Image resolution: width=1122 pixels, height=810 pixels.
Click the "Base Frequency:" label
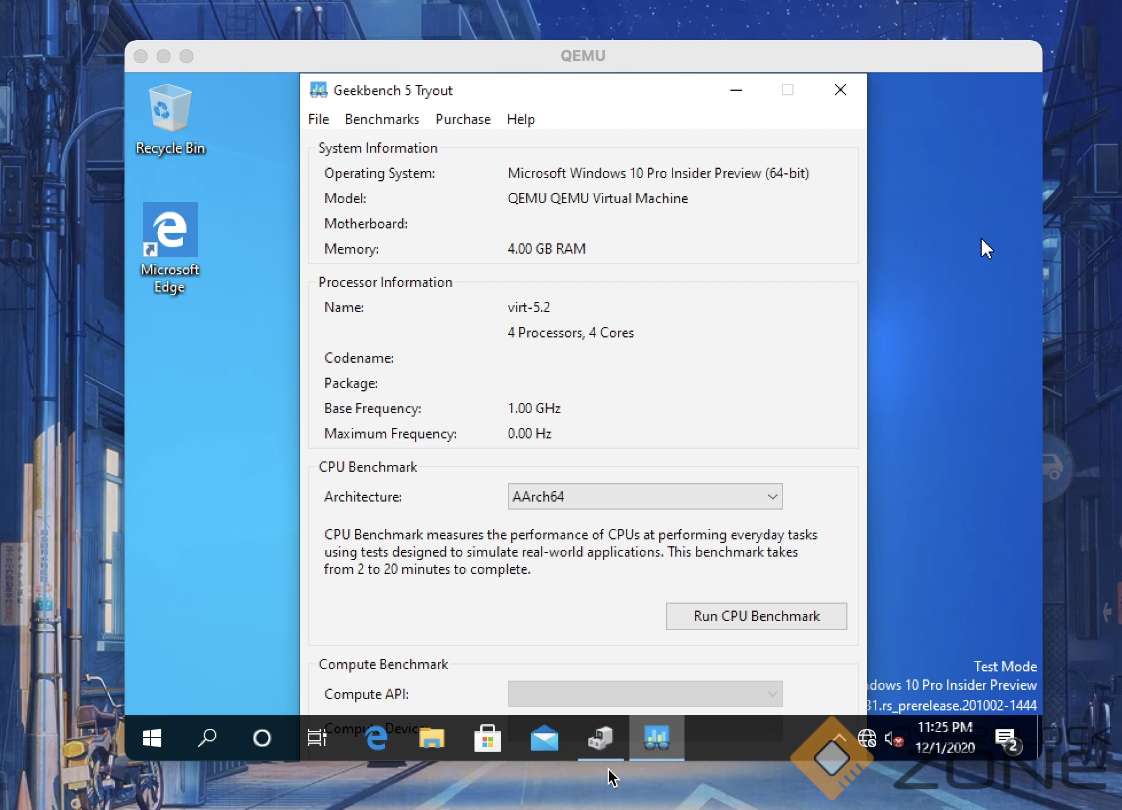373,409
